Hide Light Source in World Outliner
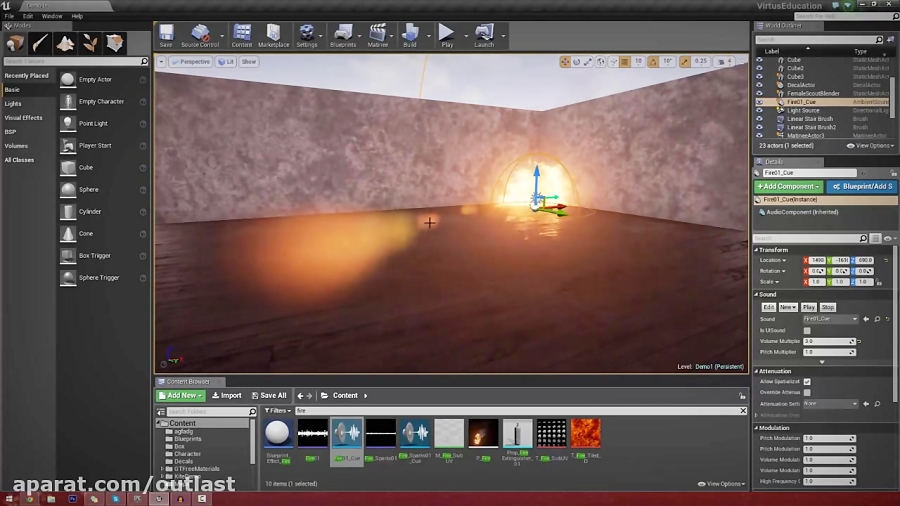This screenshot has height=506, width=900. 759,110
